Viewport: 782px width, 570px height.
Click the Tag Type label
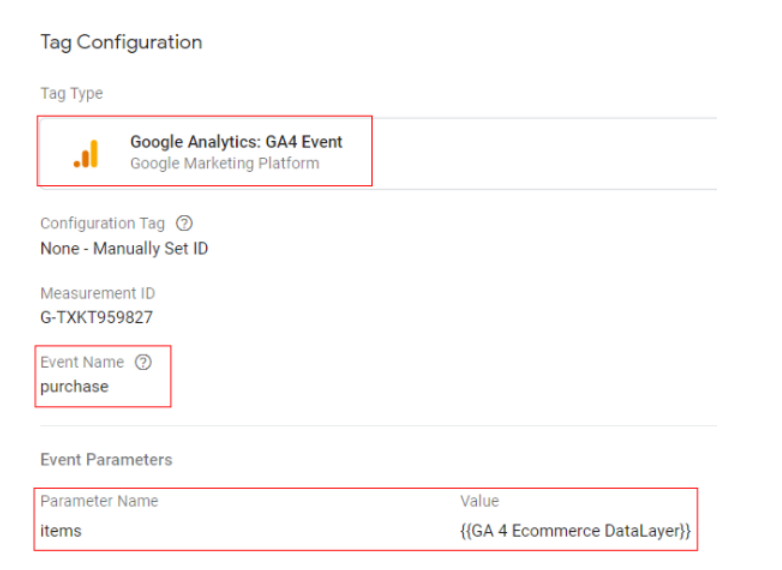(71, 93)
